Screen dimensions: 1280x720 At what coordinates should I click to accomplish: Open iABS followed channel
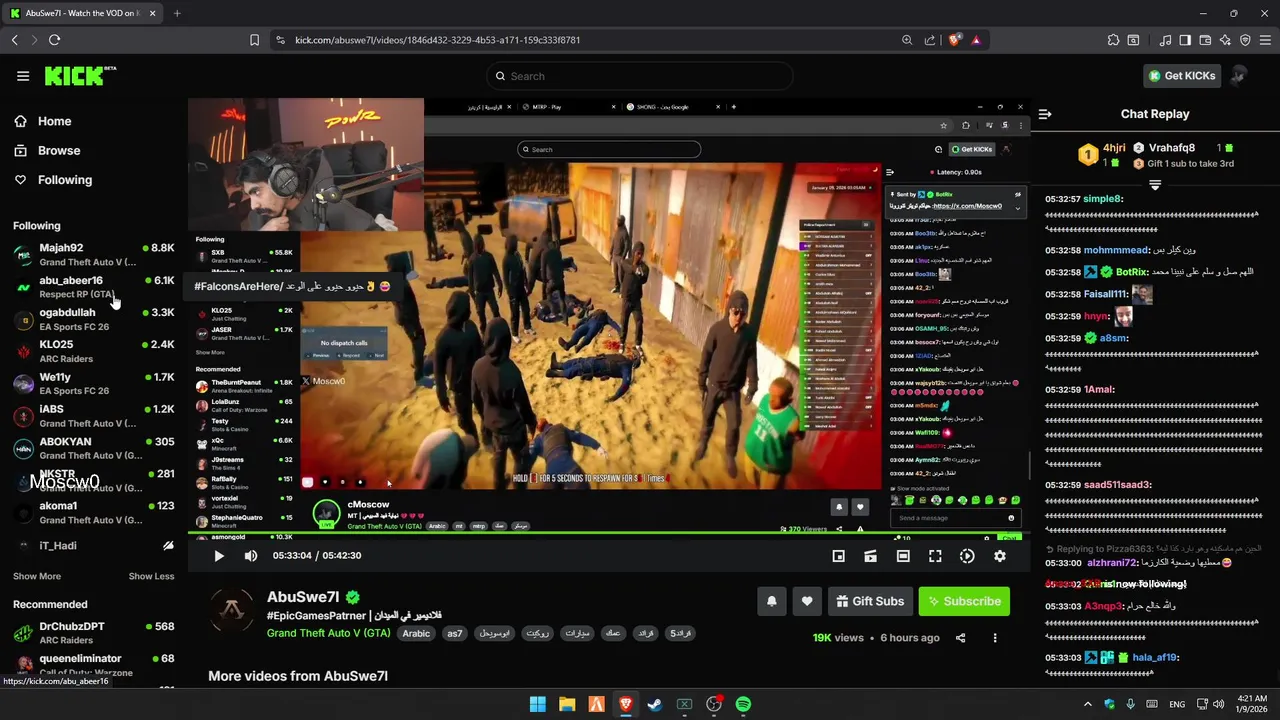(94, 416)
